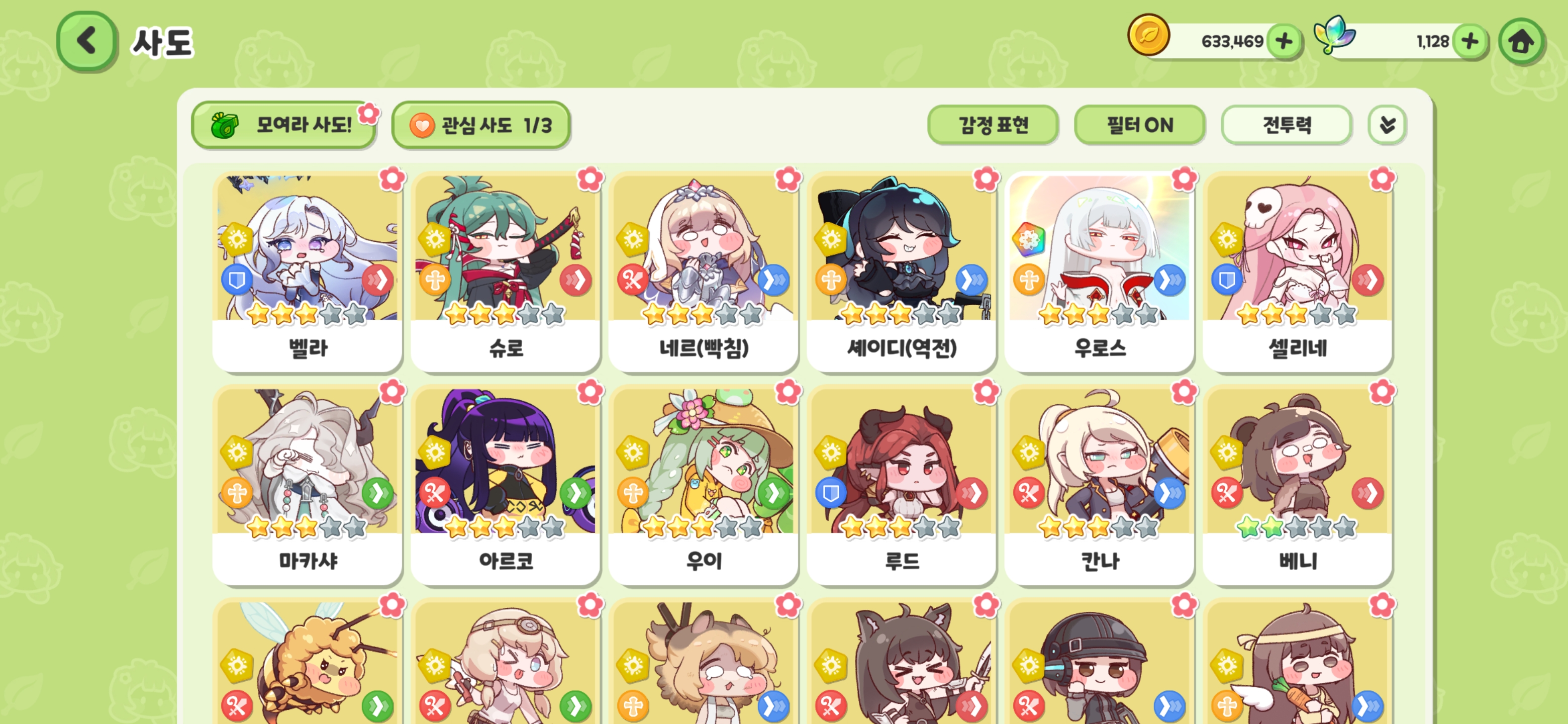Toggle the 관심 사도 1/3 favorites filter
Viewport: 1568px width, 724px height.
pyautogui.click(x=481, y=125)
